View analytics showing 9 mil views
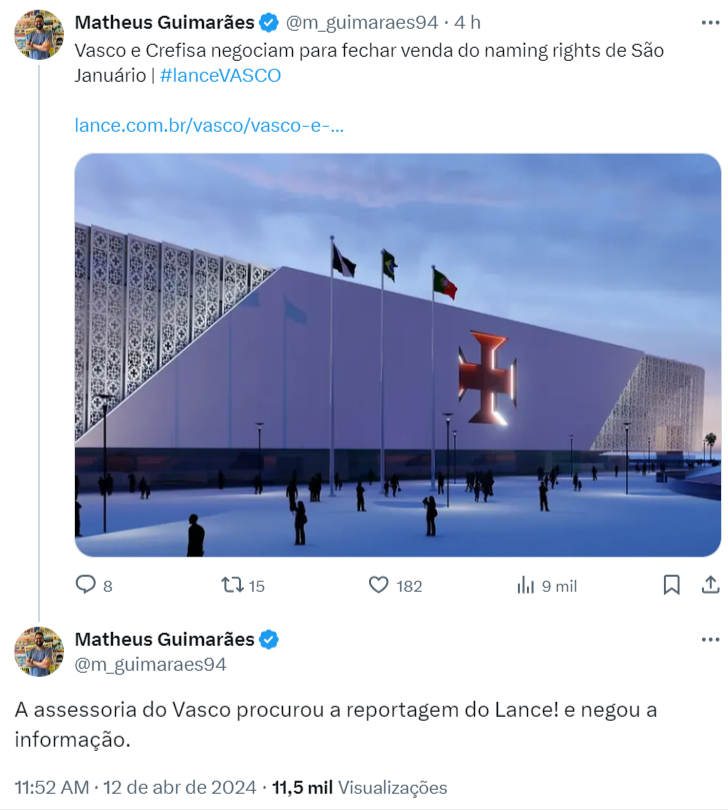The height and width of the screenshot is (810, 728). [525, 585]
